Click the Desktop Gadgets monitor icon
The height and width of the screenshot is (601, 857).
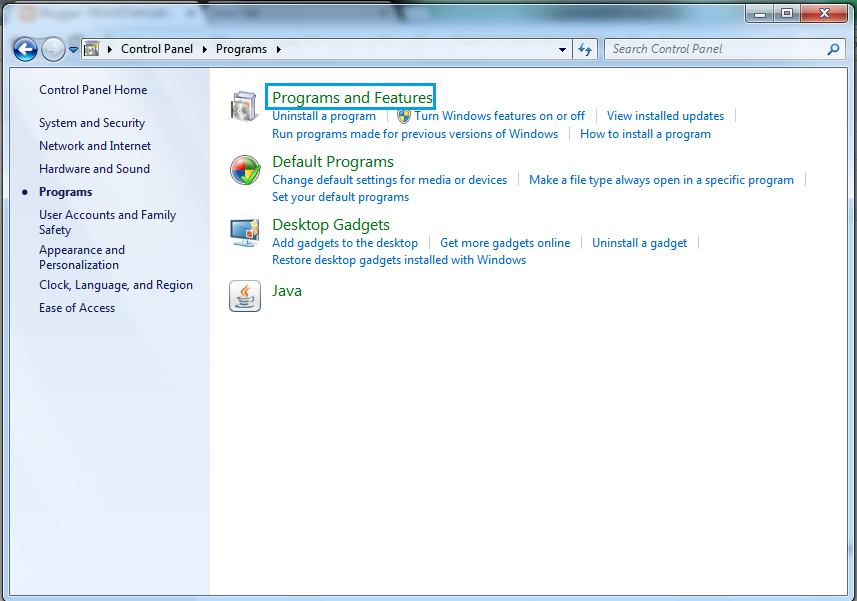[244, 233]
